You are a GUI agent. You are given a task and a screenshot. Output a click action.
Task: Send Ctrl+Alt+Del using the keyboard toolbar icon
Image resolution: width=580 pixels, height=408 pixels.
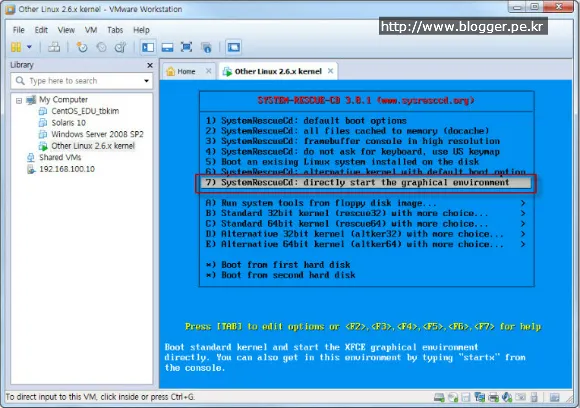coord(54,47)
